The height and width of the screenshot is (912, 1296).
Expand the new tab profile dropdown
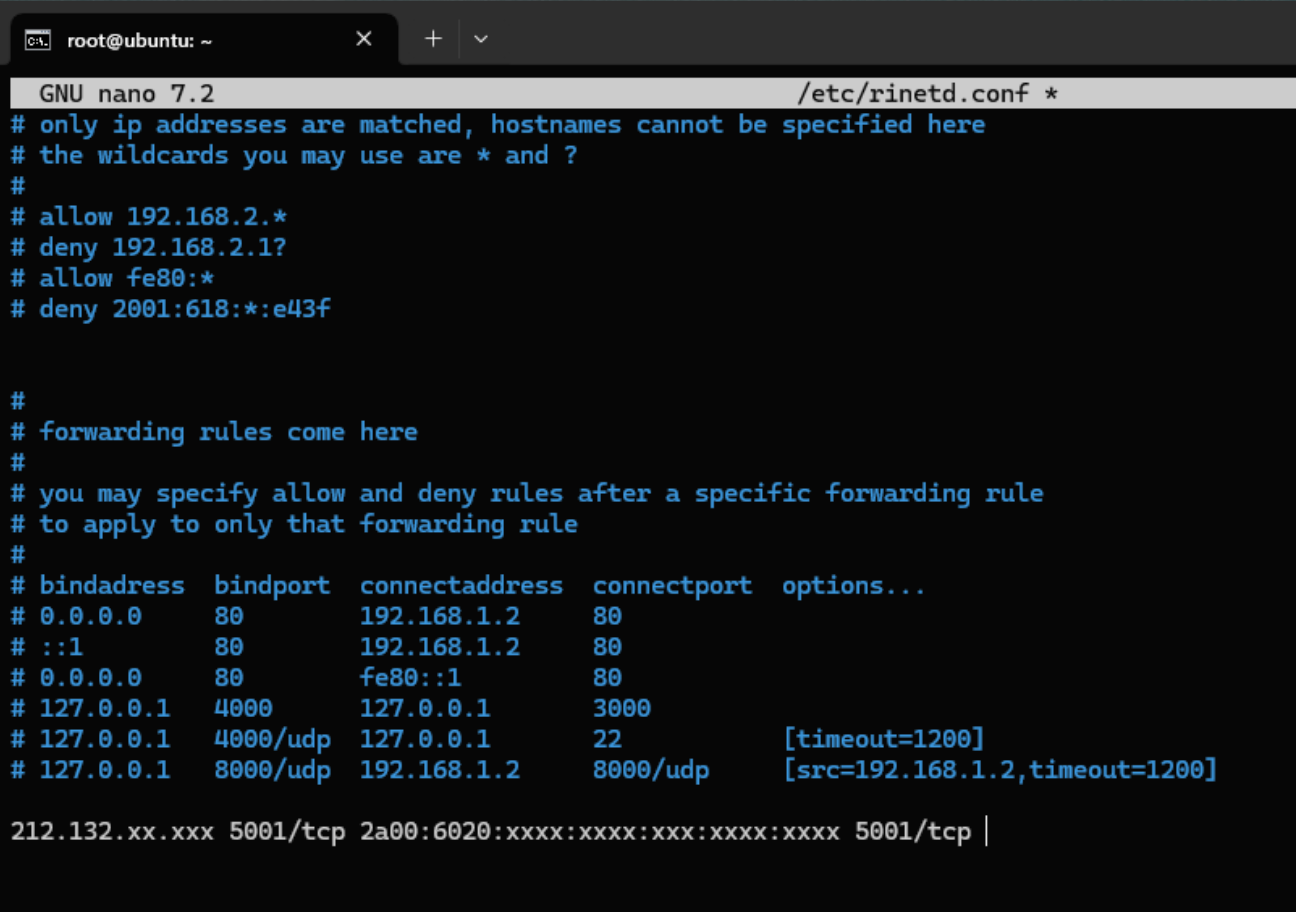[481, 39]
